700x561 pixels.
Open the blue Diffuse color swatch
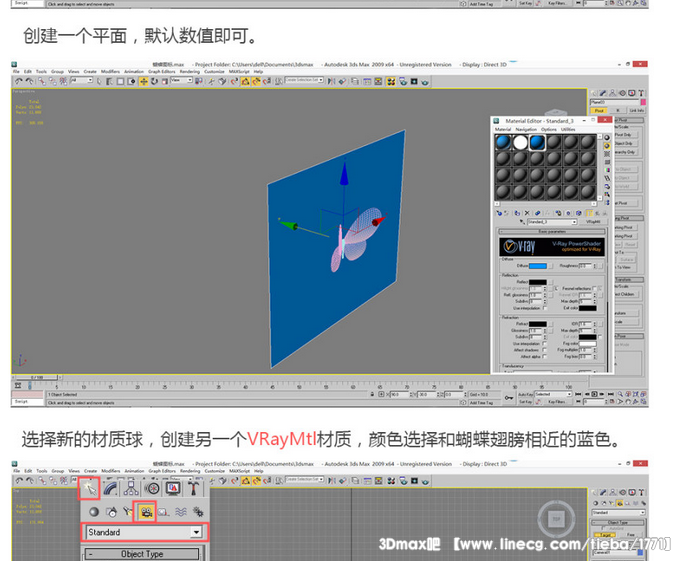538,266
